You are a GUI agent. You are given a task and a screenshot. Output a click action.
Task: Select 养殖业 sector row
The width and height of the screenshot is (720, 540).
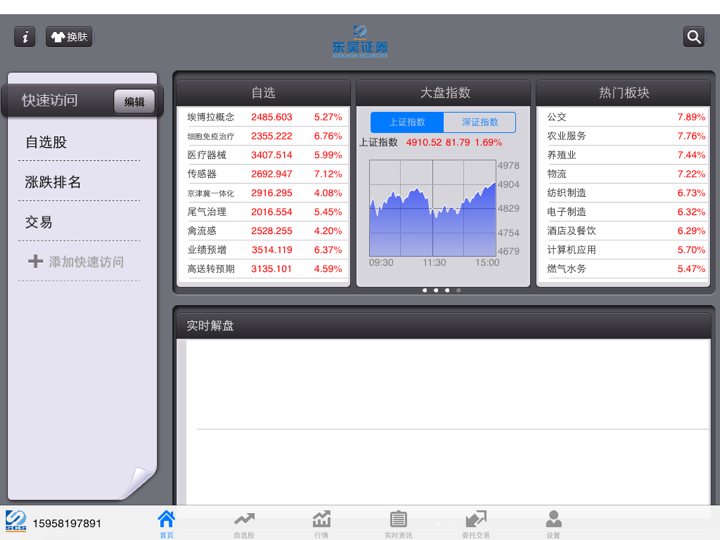(624, 155)
